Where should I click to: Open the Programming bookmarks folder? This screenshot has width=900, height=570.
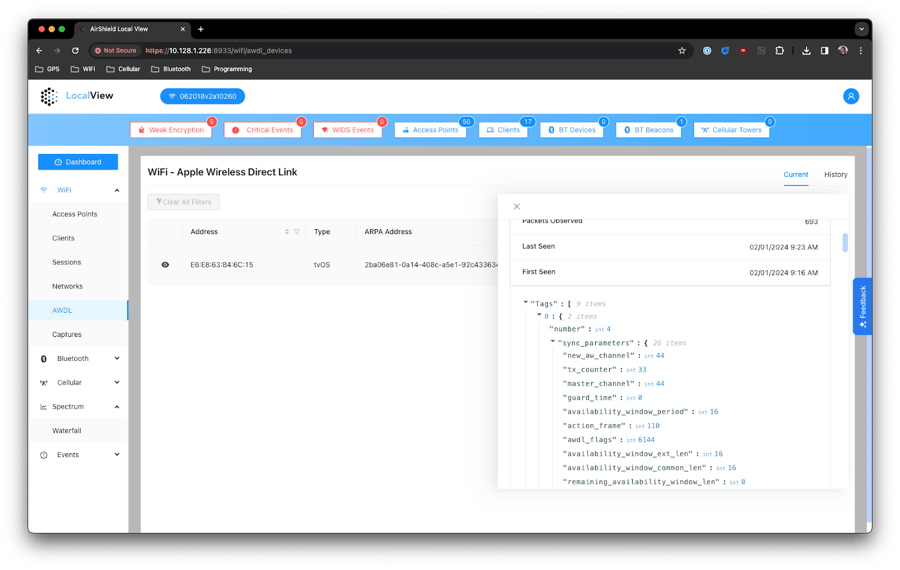click(227, 69)
